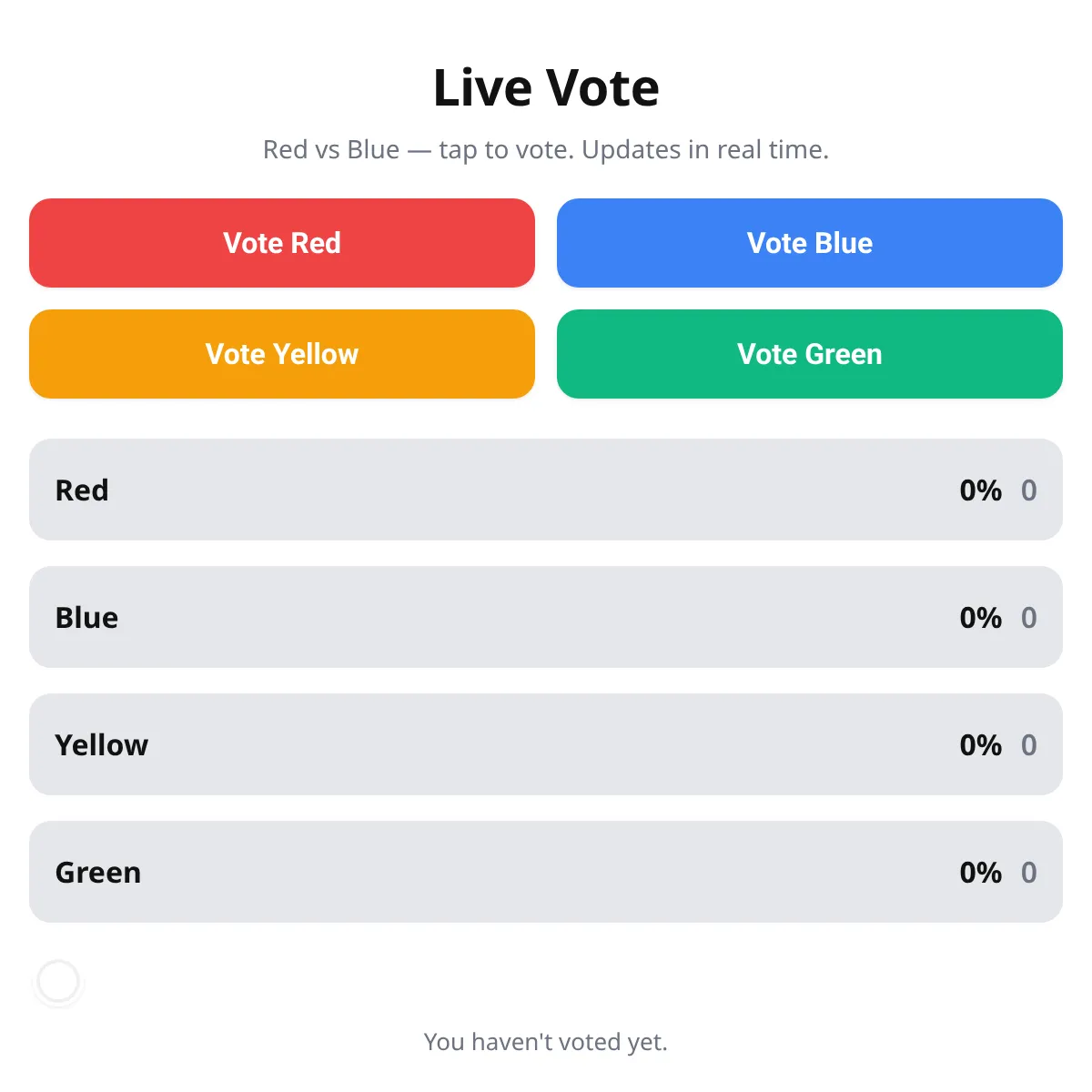
Task: Click Red's 0% percentage value
Action: (980, 490)
